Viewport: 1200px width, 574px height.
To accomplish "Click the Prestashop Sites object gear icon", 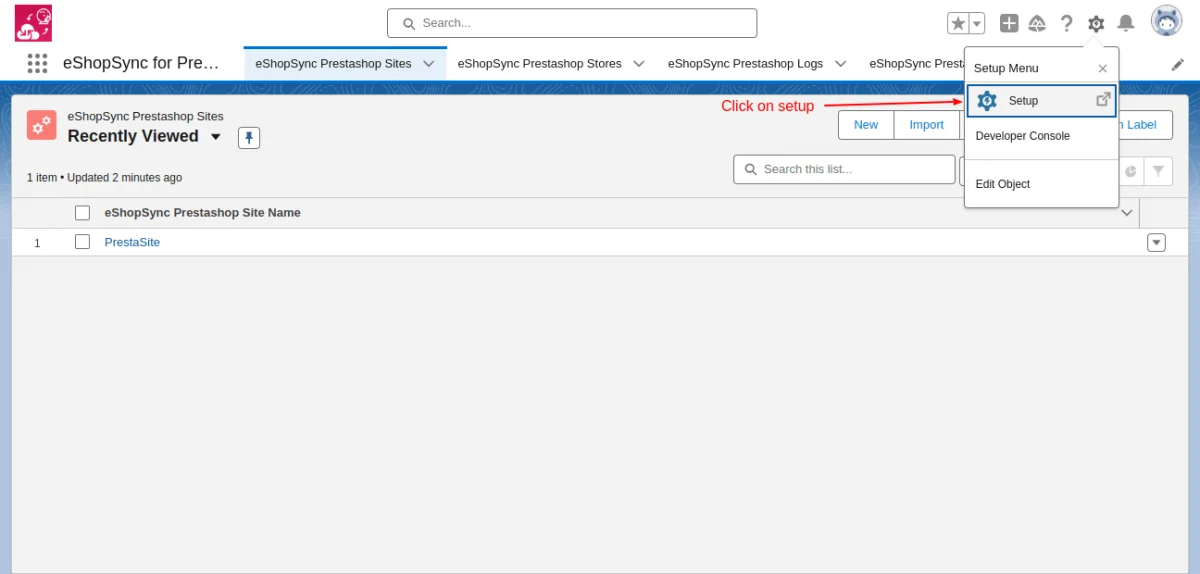I will click(42, 125).
